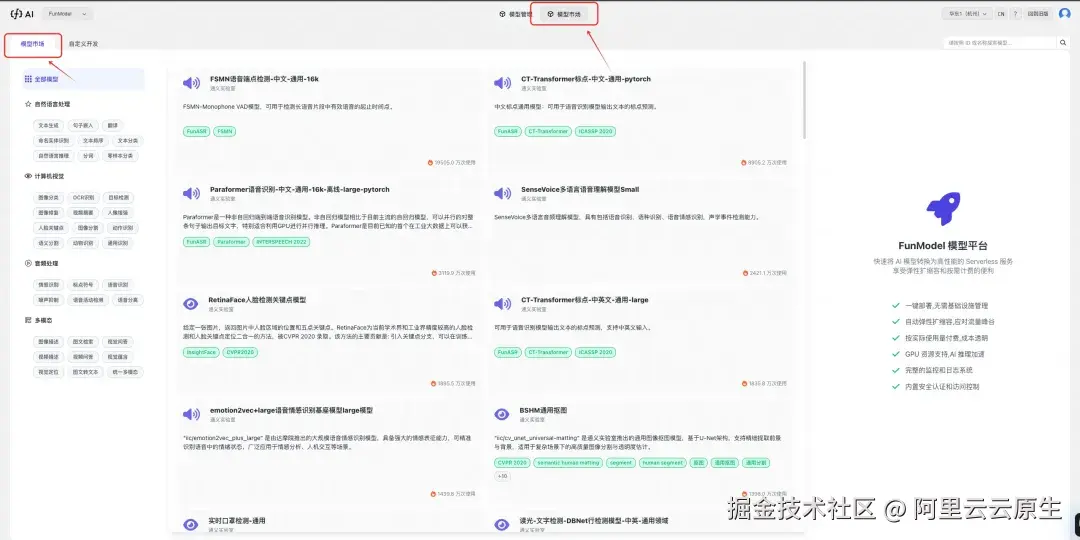
Task: Filter by 翻译 tag
Action: coord(112,125)
